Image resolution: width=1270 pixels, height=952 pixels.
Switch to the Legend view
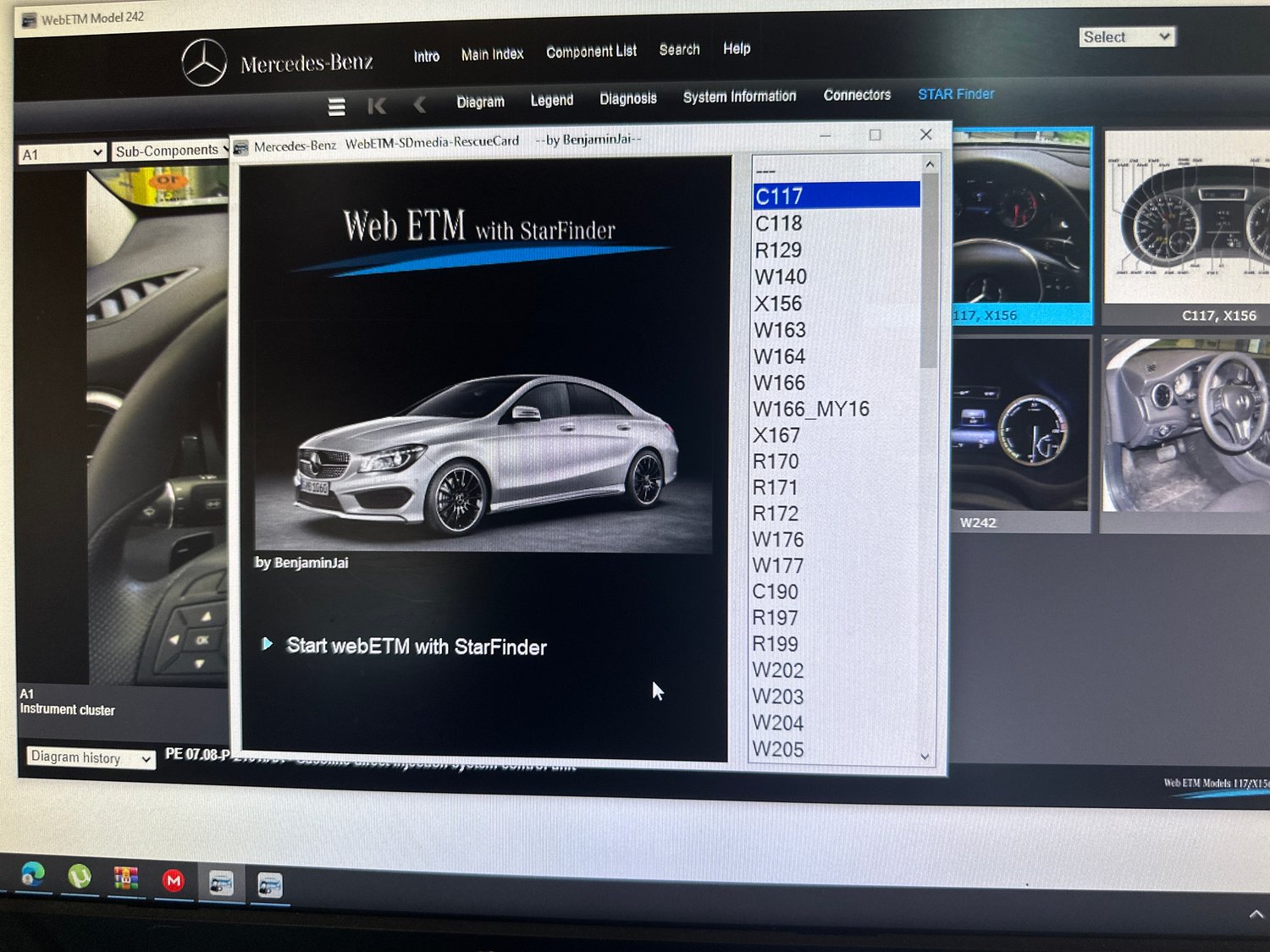coord(551,100)
